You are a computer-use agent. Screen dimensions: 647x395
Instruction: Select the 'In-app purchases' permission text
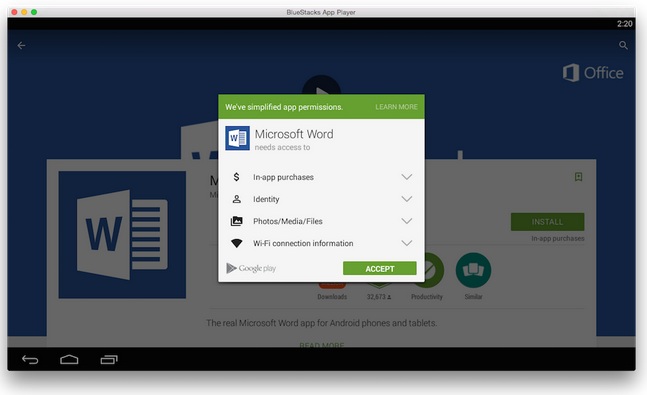tap(283, 177)
